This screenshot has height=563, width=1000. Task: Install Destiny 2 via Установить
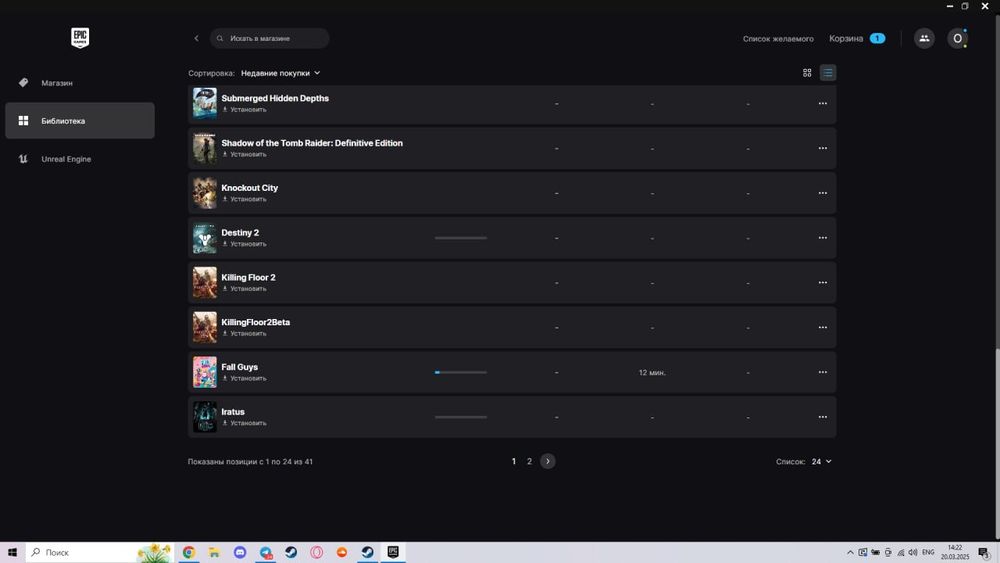(244, 244)
